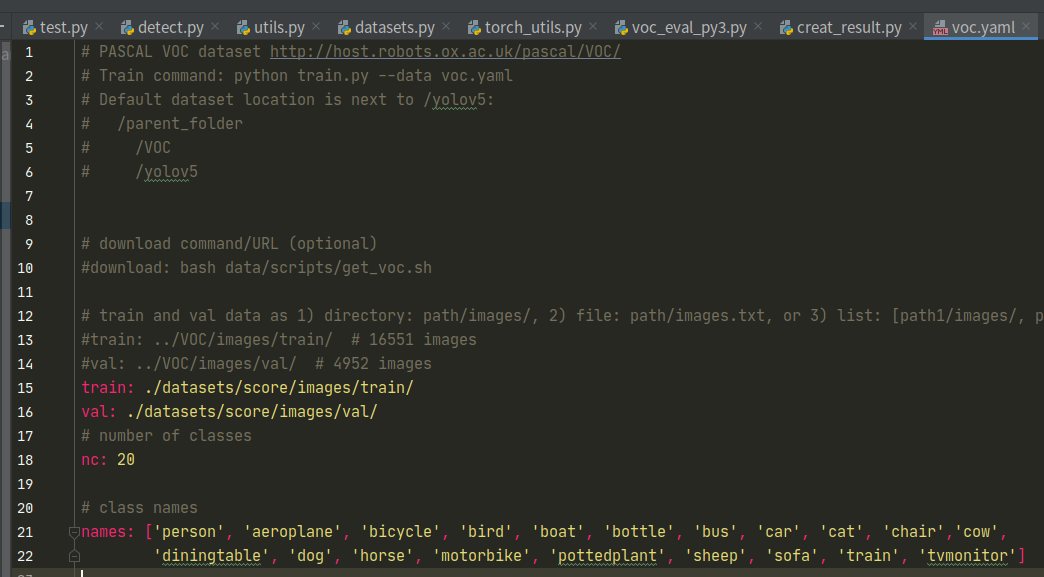The image size is (1044, 577).
Task: Click the Python file icon on voc_eval_py3.py
Action: 621,27
